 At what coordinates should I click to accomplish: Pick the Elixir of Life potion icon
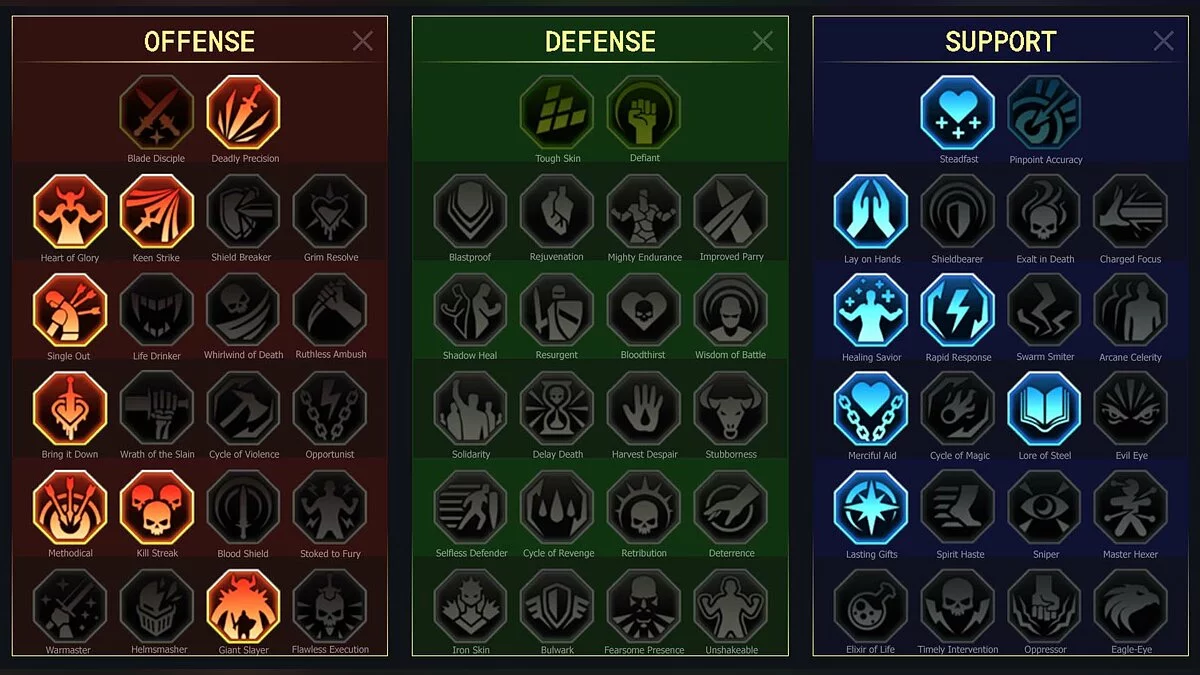[871, 606]
